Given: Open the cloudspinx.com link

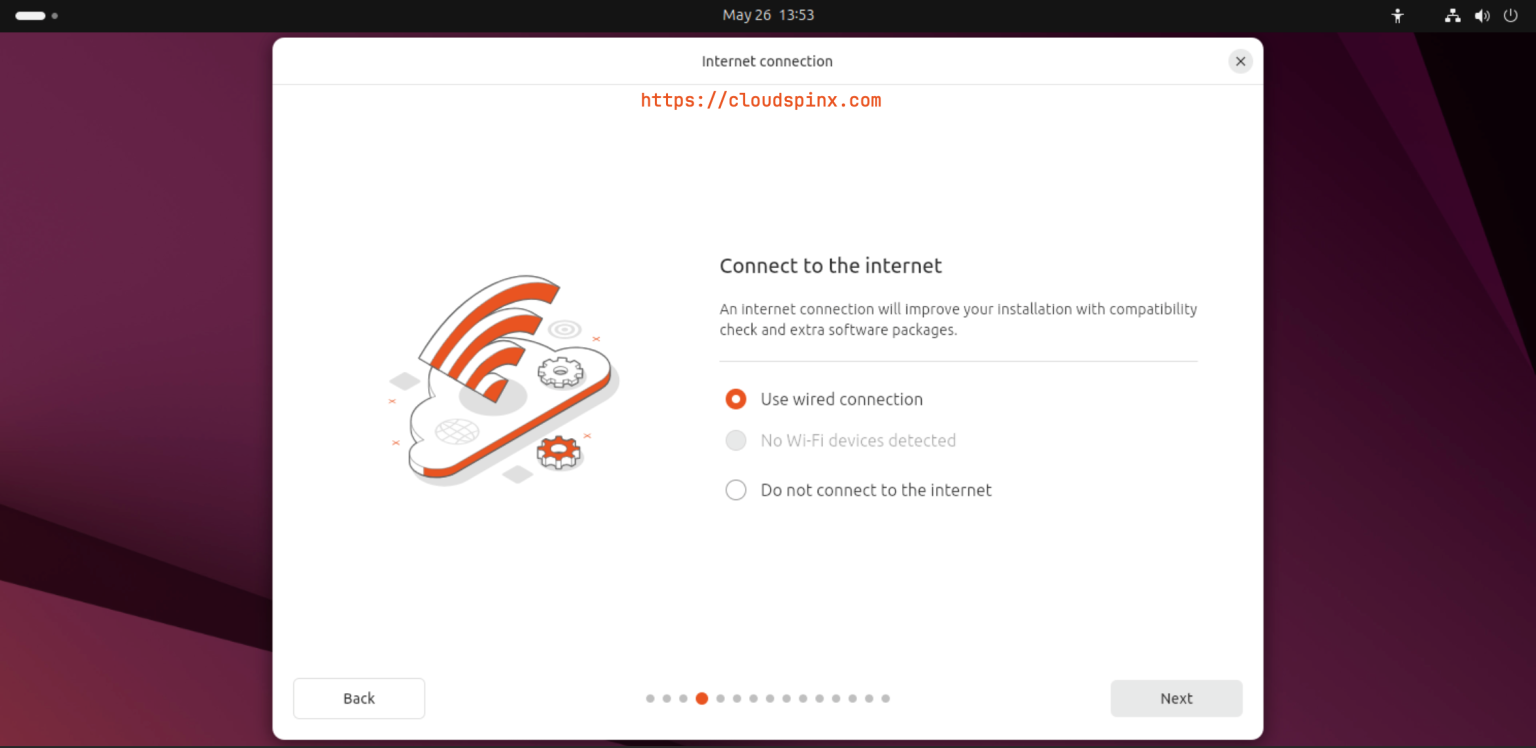Looking at the screenshot, I should 761,99.
